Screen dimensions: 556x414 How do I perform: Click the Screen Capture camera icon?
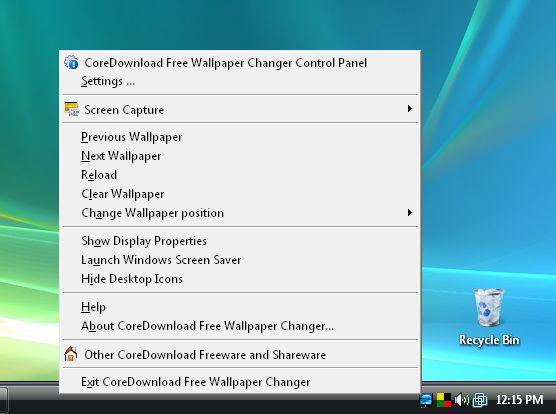71,109
